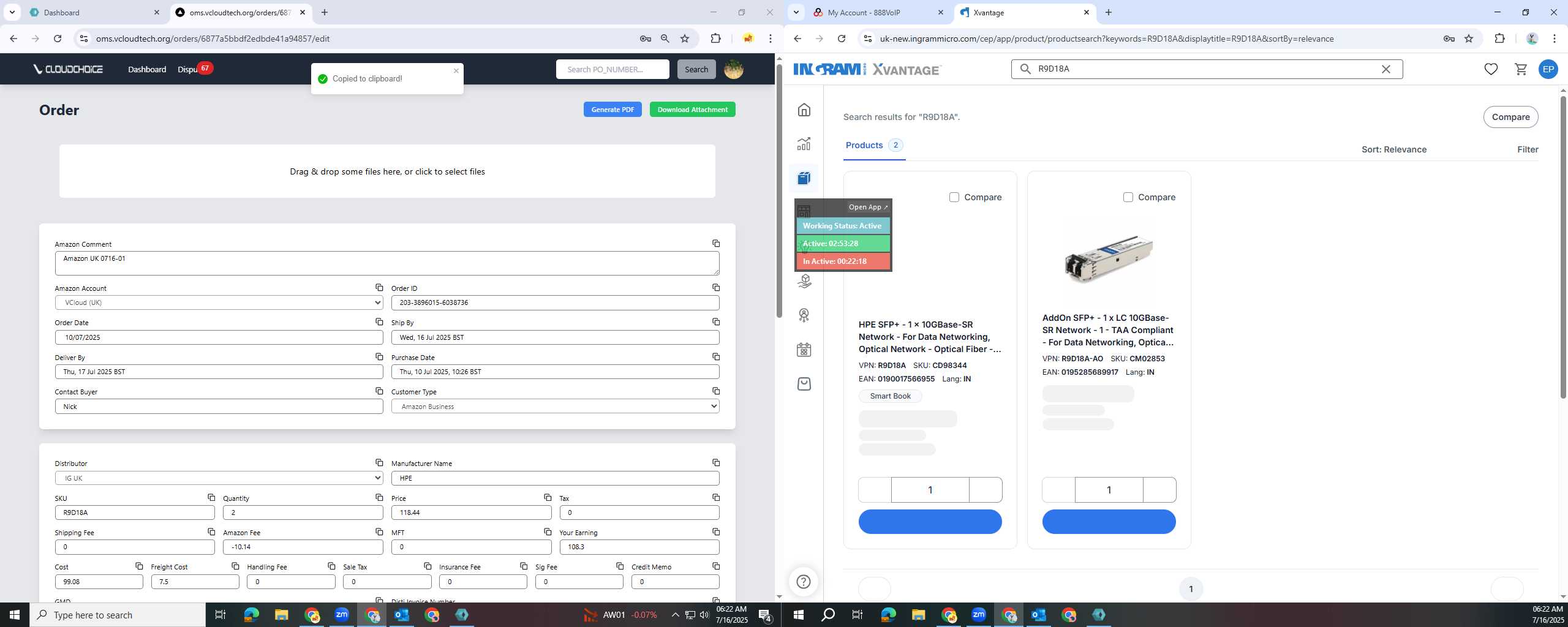Copy the Freight Cost value

235,566
